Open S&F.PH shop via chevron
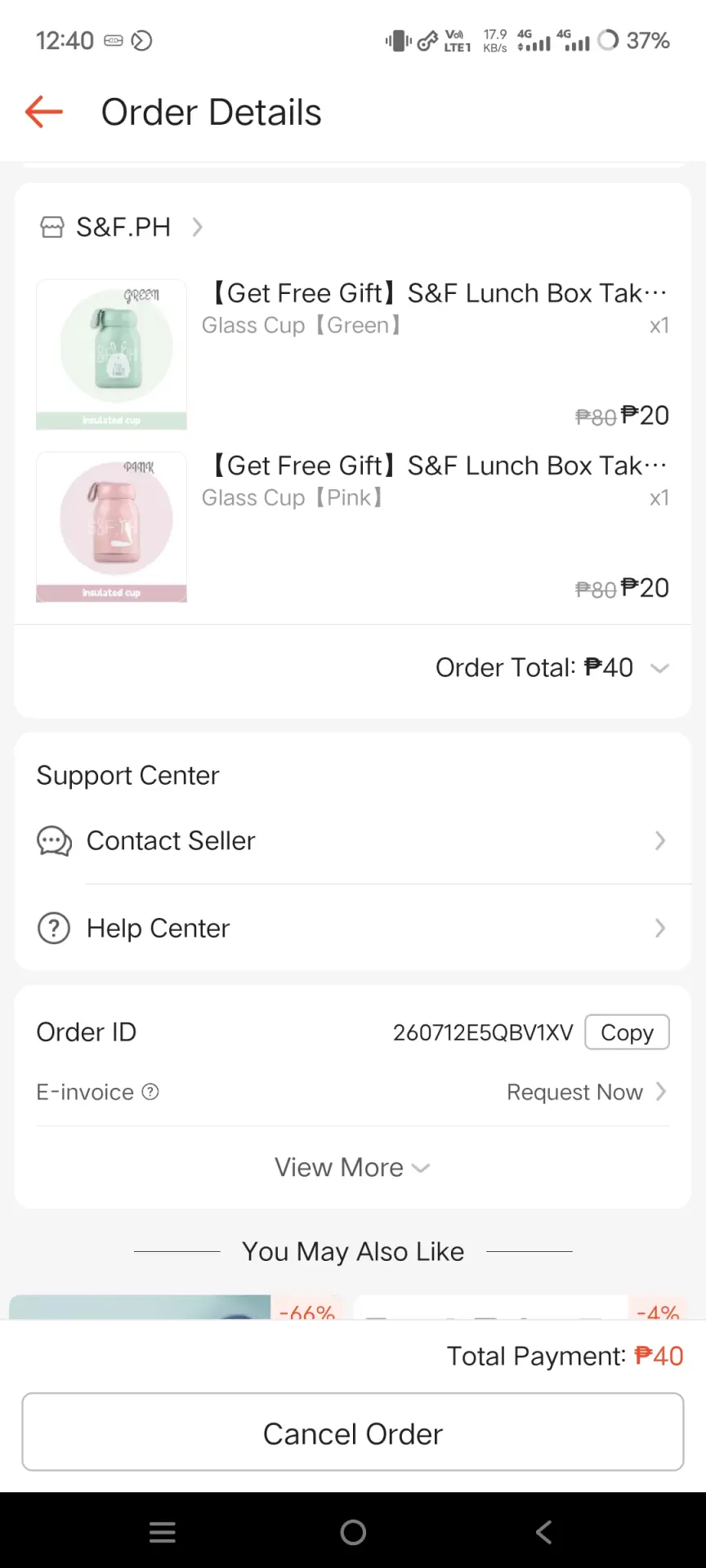Image resolution: width=706 pixels, height=1568 pixels. (197, 227)
